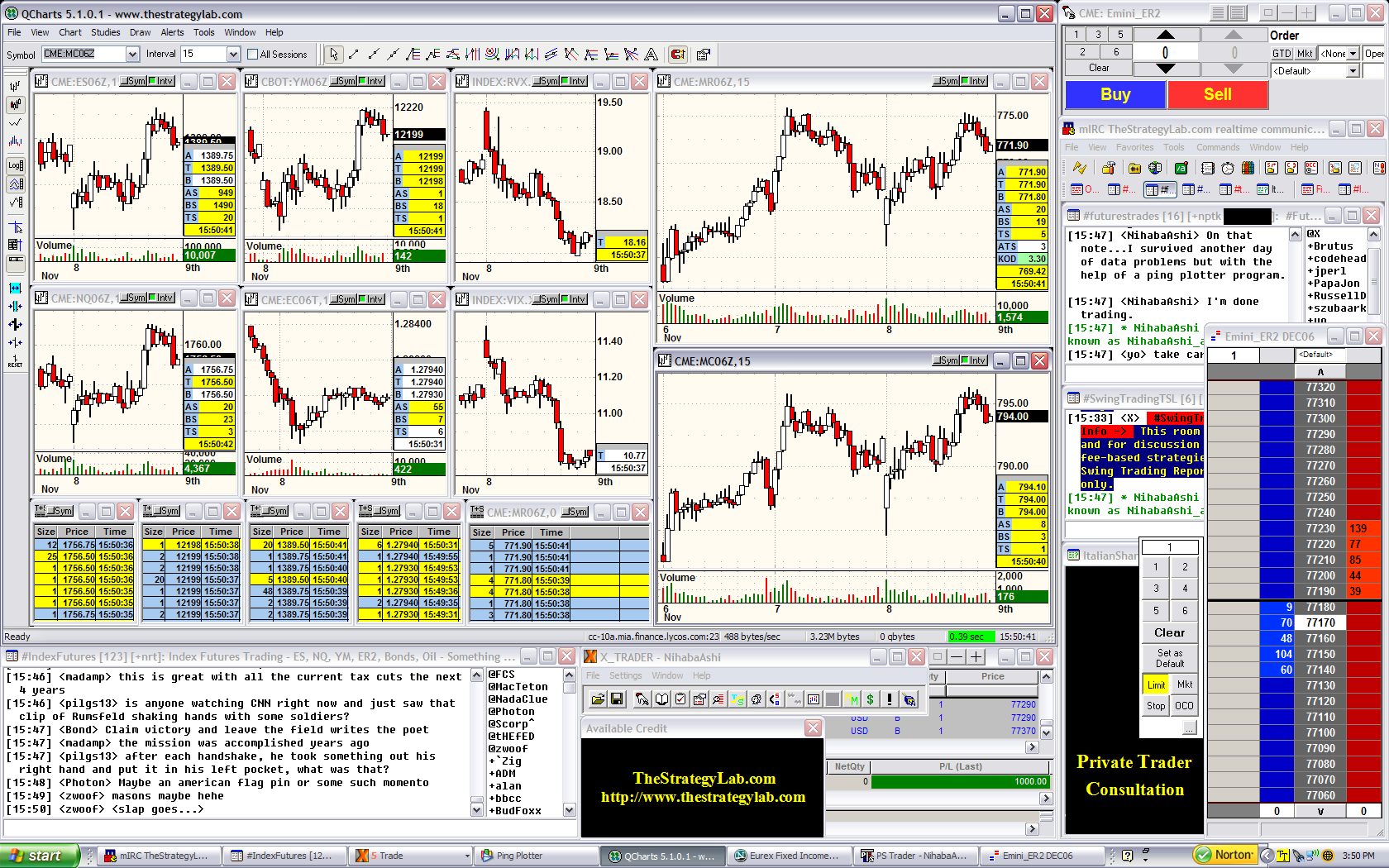The width and height of the screenshot is (1389, 868).
Task: Open mIRC options hammer icon
Action: click(x=1110, y=168)
